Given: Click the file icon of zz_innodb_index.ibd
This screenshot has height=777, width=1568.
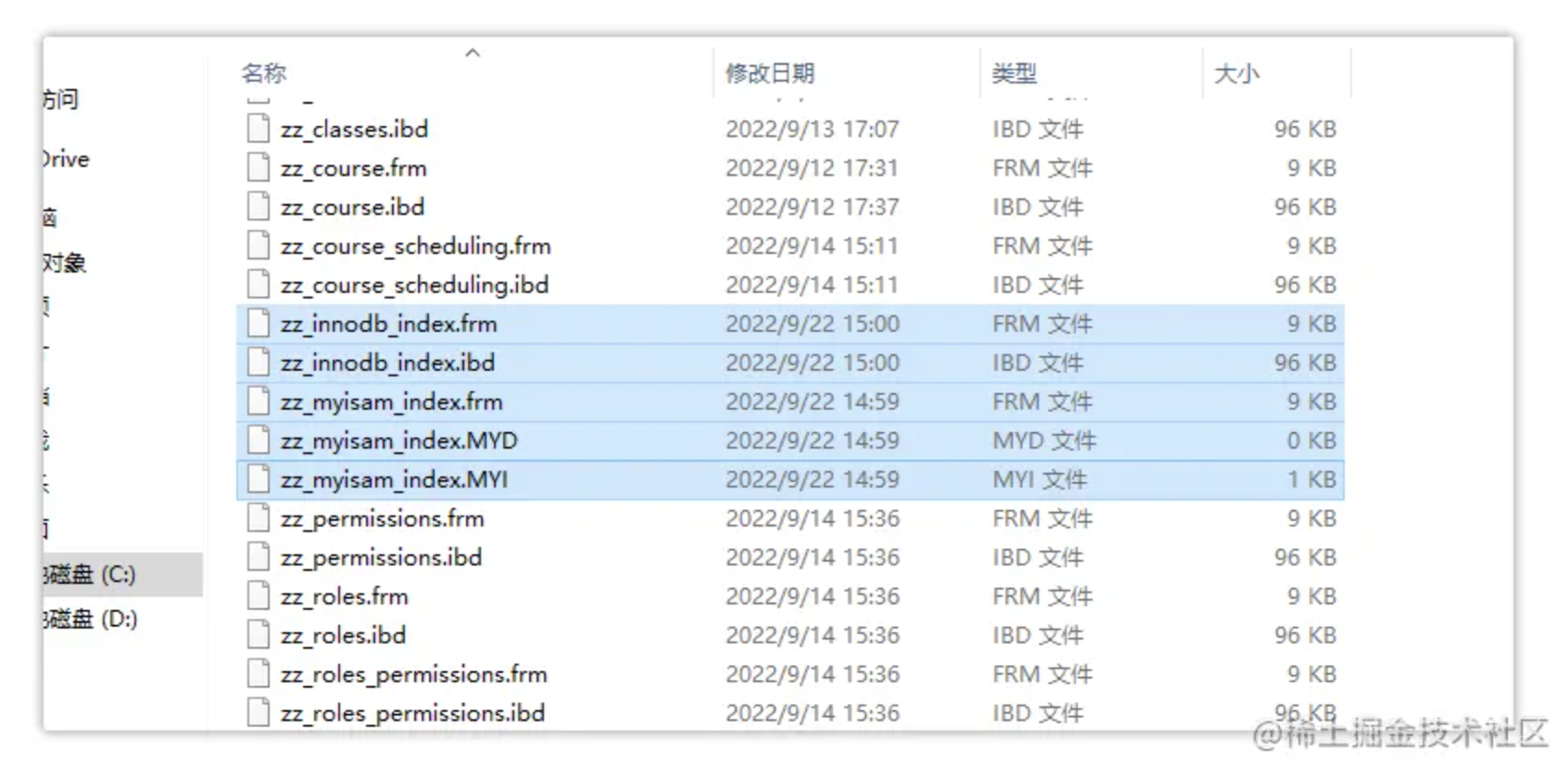Looking at the screenshot, I should pyautogui.click(x=259, y=362).
